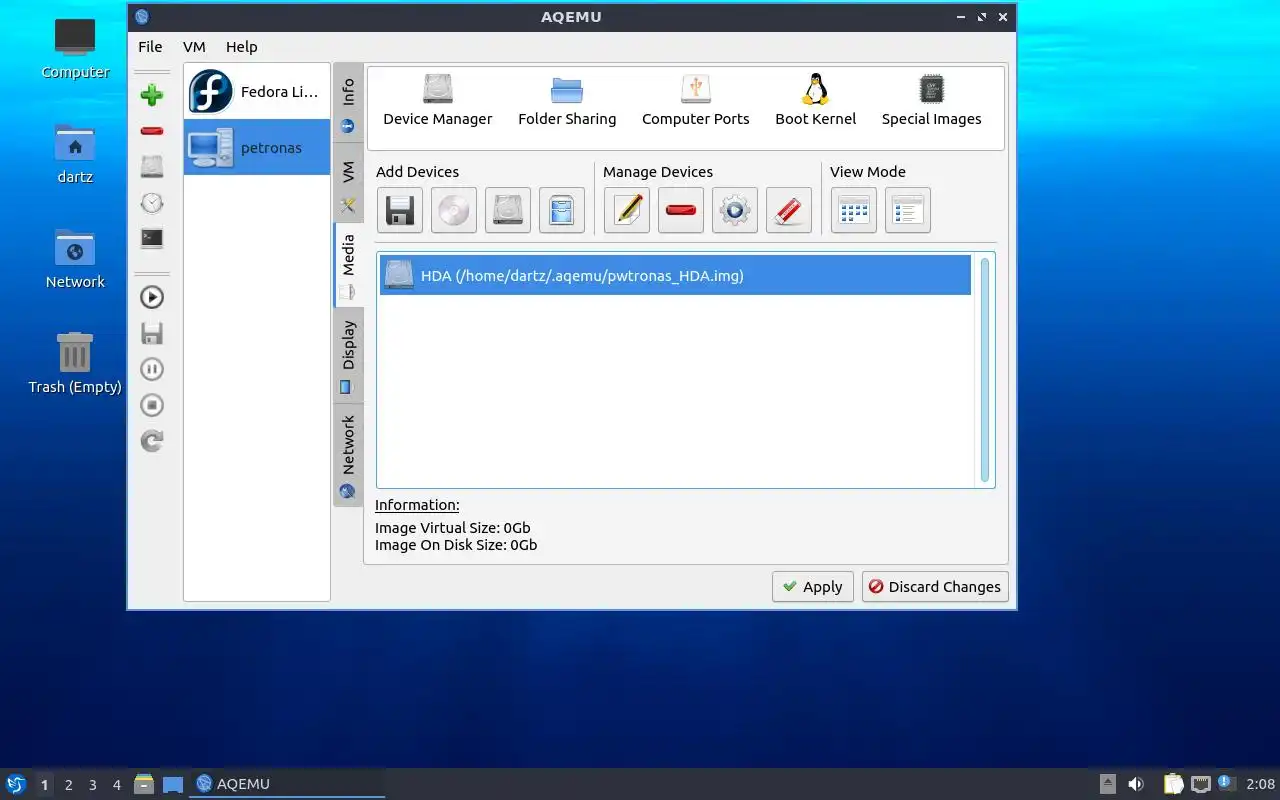
Task: Open device settings gear icon
Action: [x=735, y=210]
